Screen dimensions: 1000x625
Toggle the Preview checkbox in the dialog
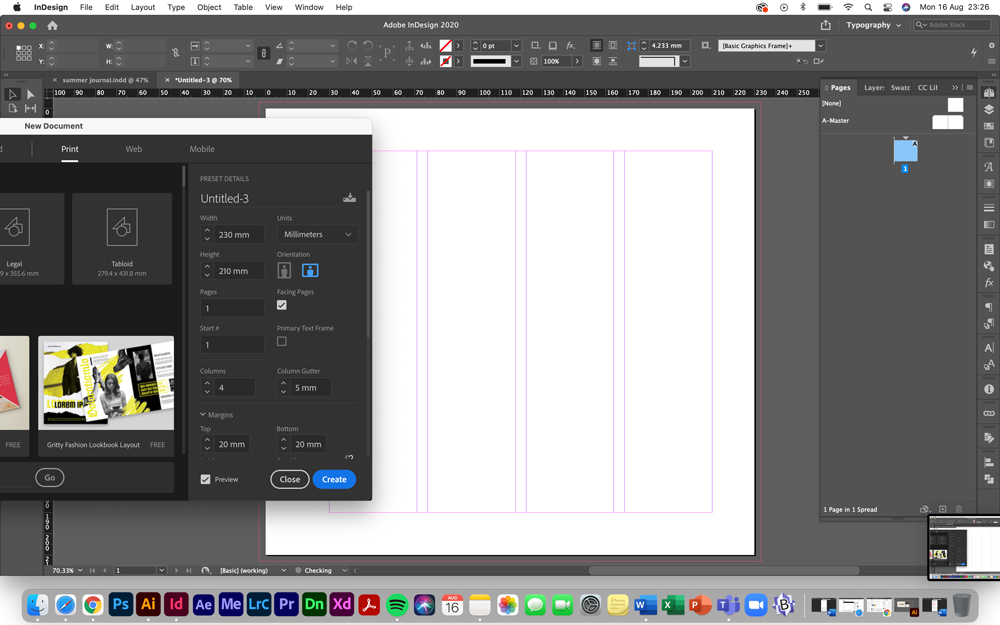[x=206, y=479]
